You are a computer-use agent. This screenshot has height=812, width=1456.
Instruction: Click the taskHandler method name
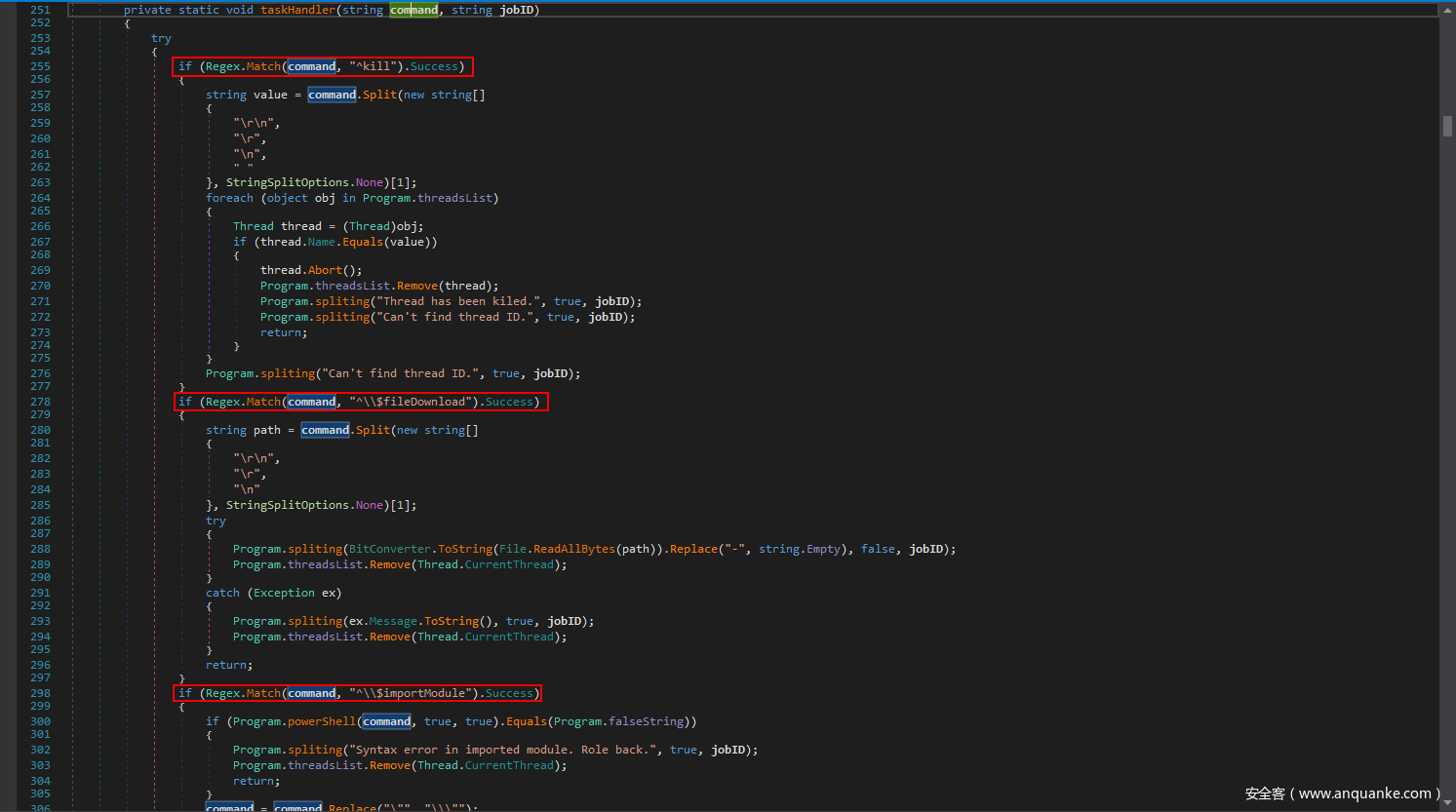[297, 10]
